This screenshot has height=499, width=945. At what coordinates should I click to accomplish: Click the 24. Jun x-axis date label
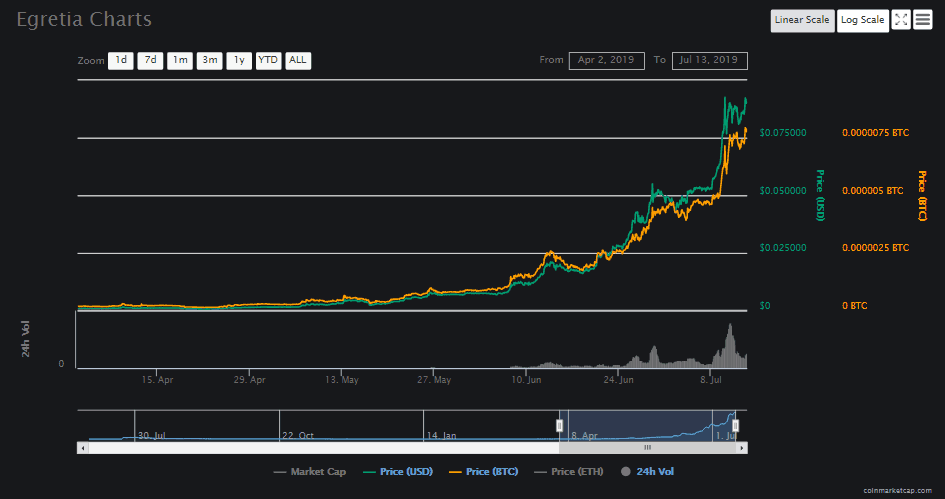click(618, 380)
